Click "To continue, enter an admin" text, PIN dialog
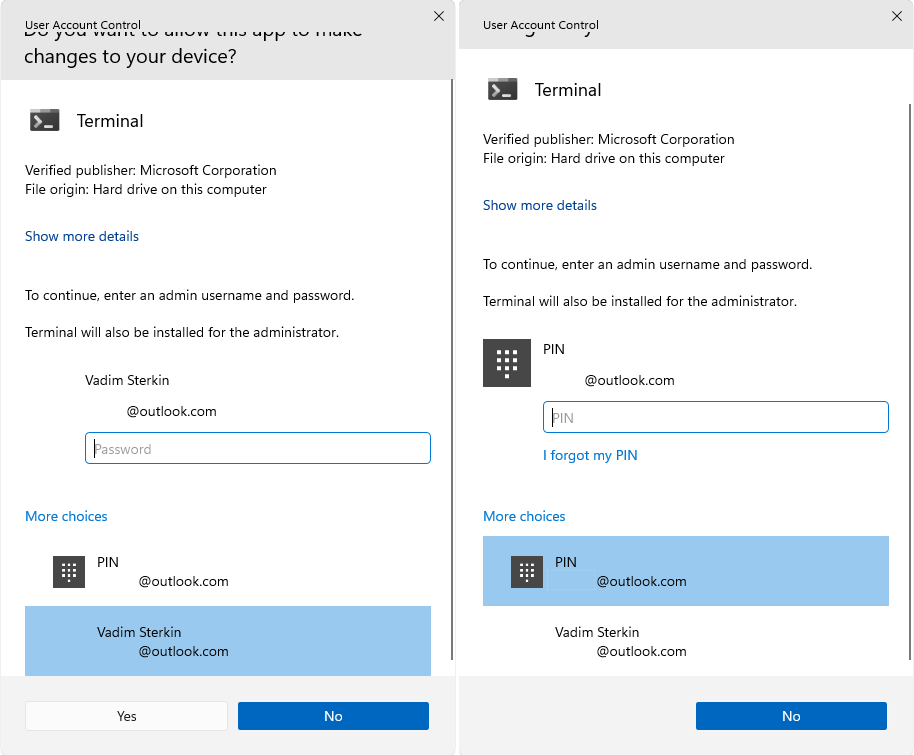The image size is (914, 755). pyautogui.click(x=648, y=264)
